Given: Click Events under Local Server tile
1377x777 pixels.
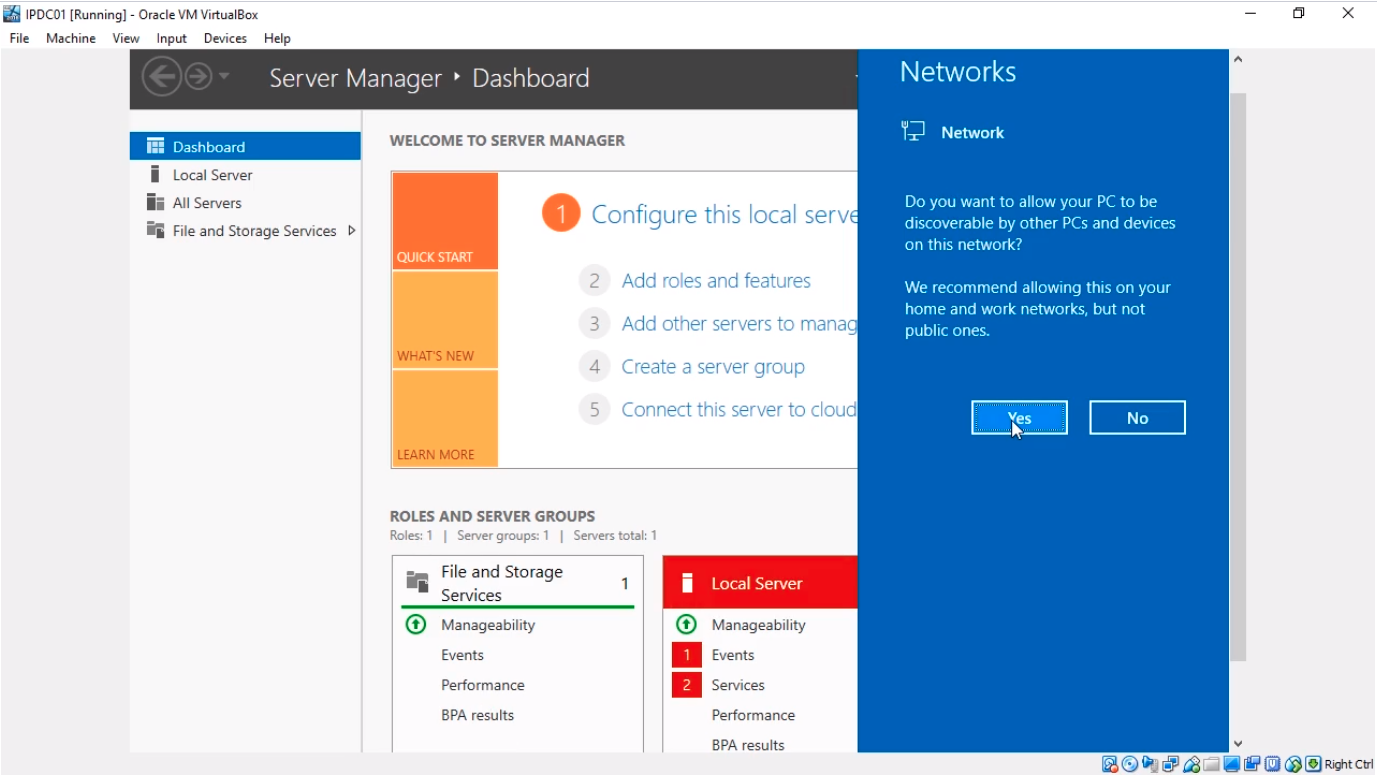Looking at the screenshot, I should click(x=733, y=655).
